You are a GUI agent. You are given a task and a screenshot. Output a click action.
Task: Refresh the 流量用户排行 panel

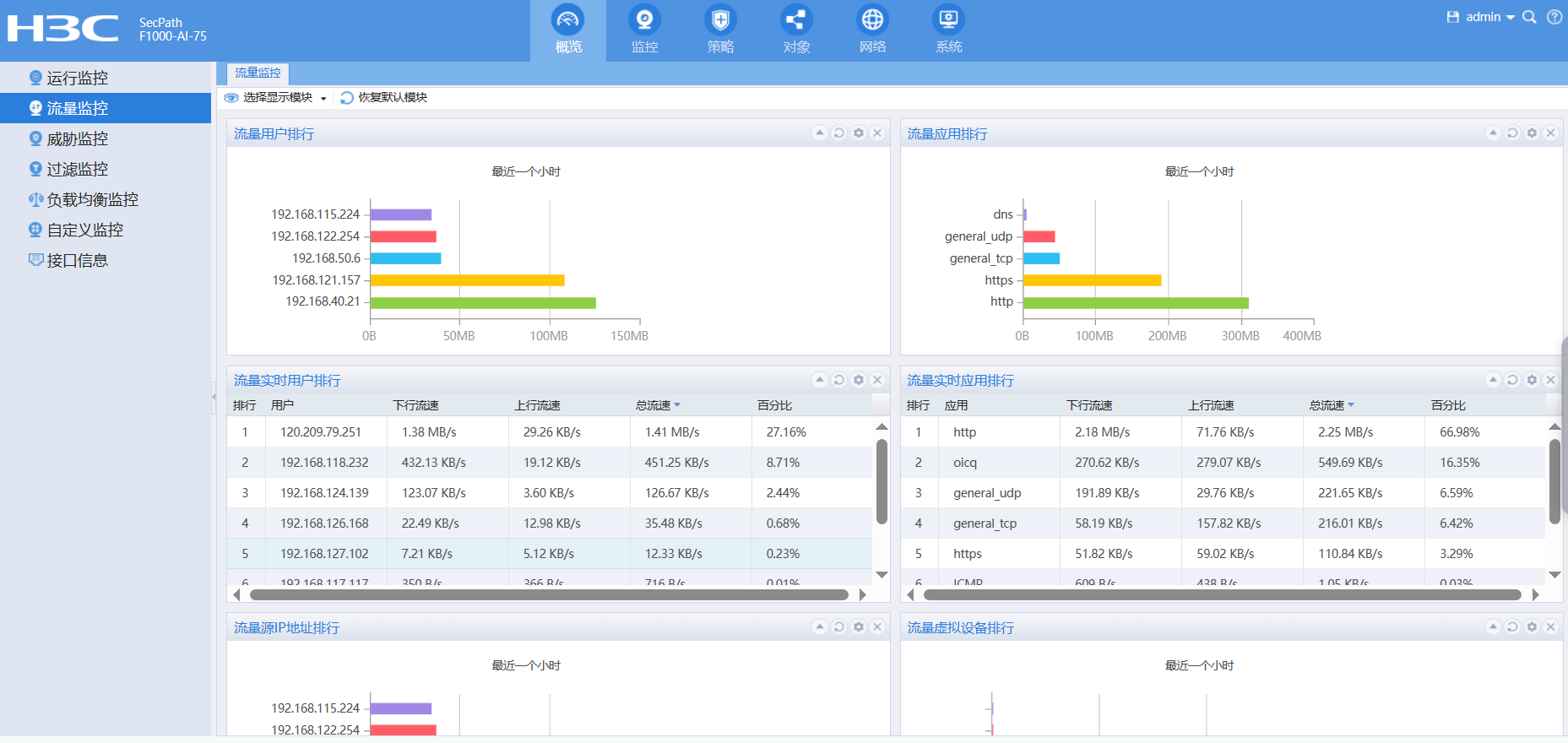click(x=839, y=133)
